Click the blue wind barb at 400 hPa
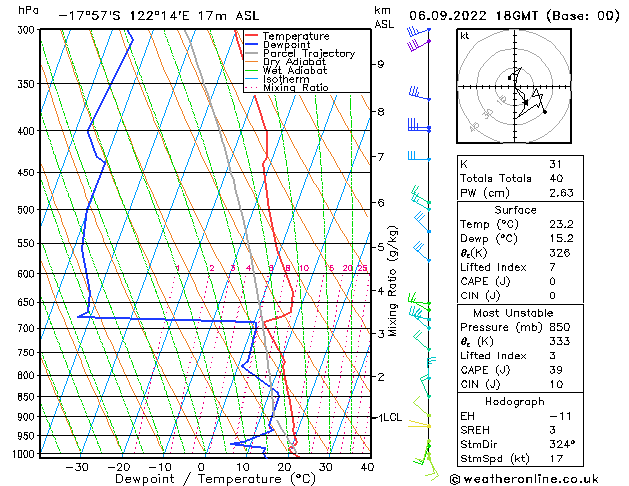The image size is (629, 486). coord(419,125)
